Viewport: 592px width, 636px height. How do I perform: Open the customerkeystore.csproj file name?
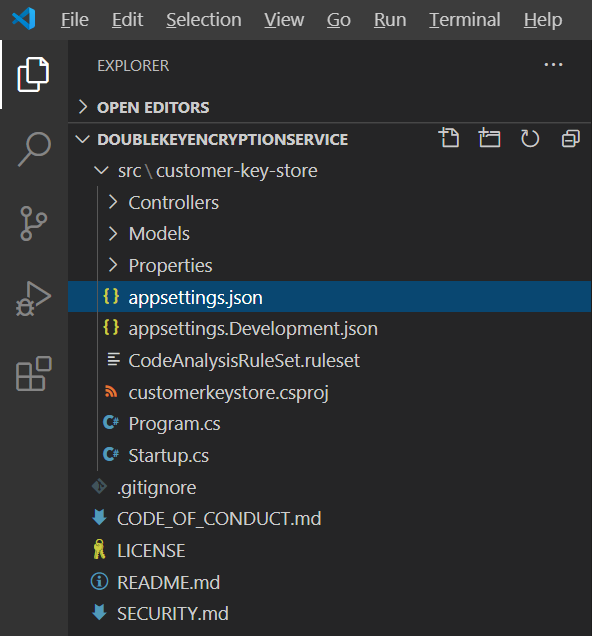[x=228, y=392]
